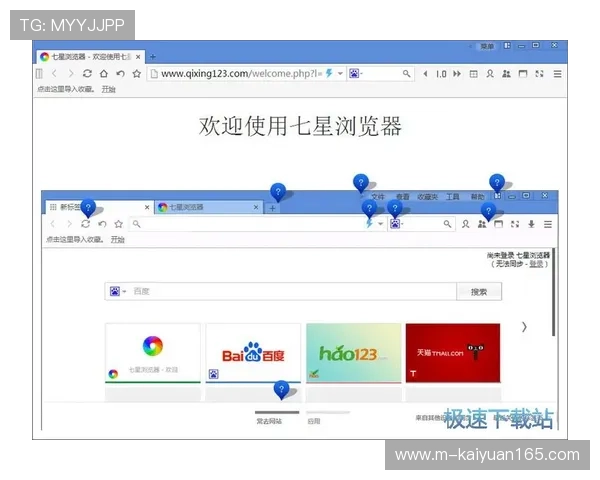Expand the dropdown arrow beside demo lightning icon

point(381,224)
